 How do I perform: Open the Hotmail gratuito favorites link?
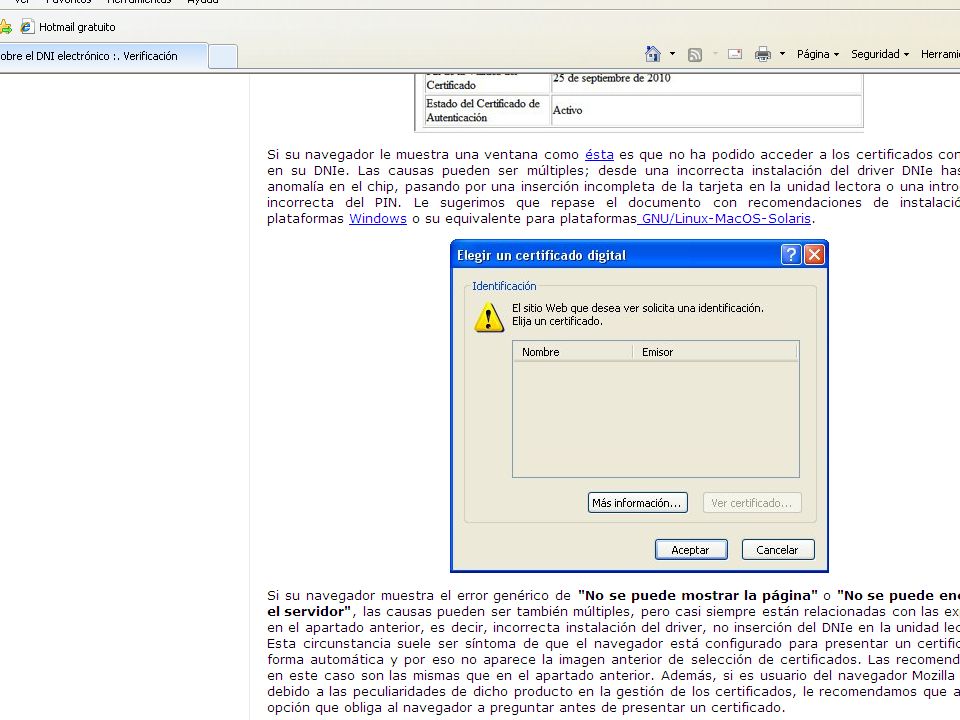tap(77, 27)
